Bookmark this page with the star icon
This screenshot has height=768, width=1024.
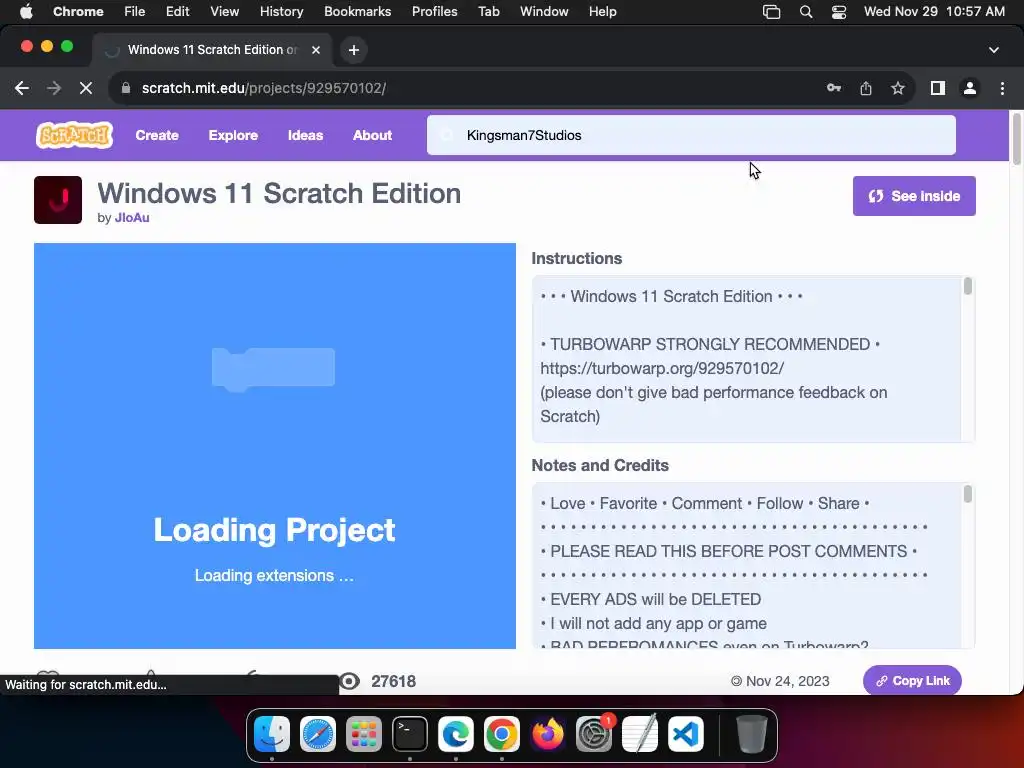click(x=898, y=88)
